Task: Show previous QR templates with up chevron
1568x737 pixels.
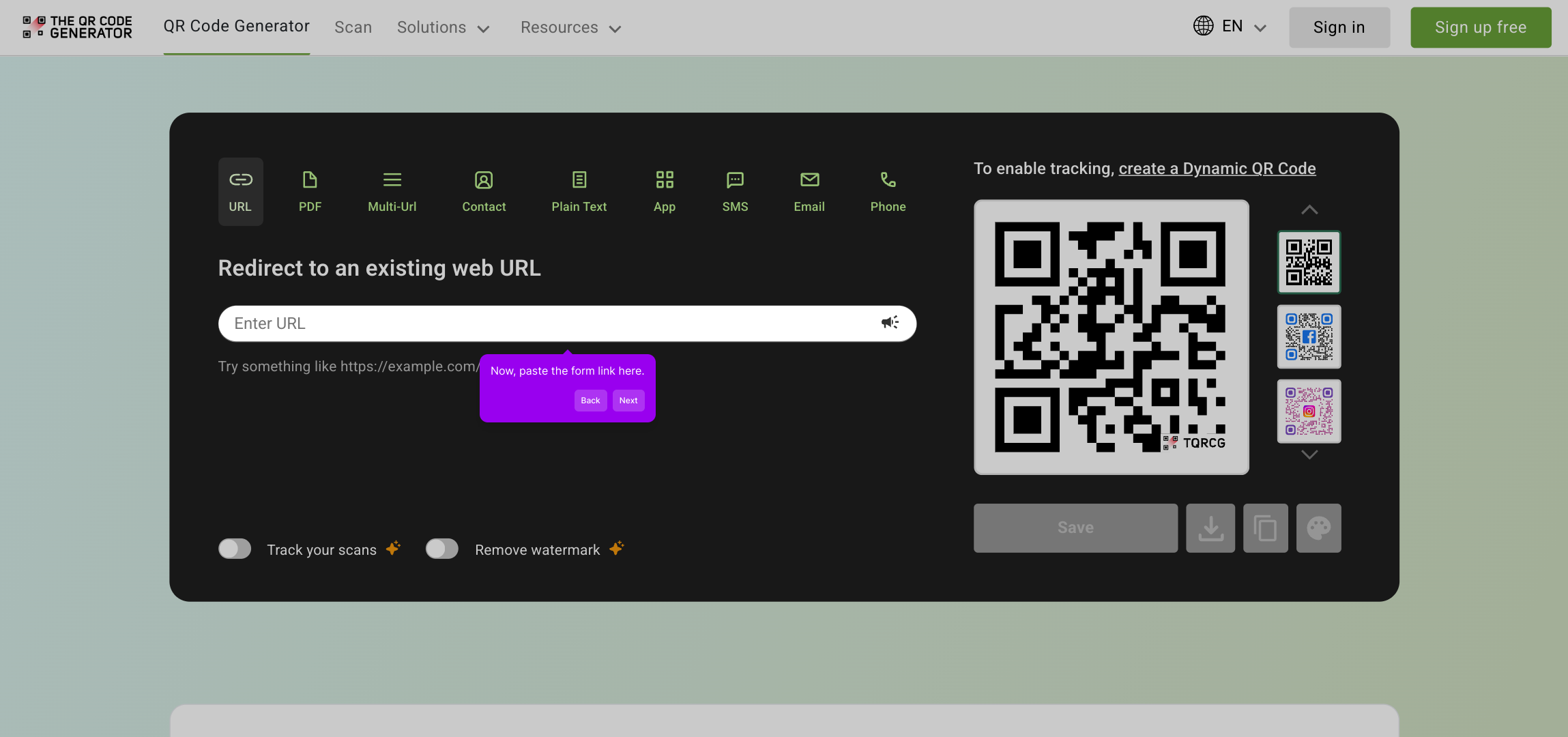Action: pos(1309,210)
